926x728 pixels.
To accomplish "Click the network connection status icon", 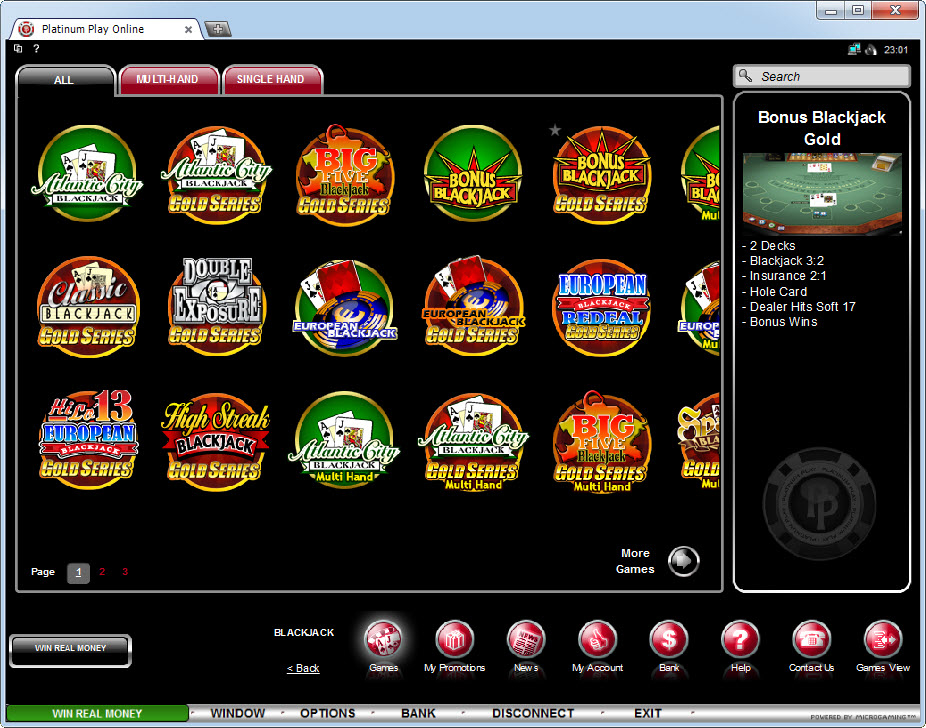I will [853, 50].
